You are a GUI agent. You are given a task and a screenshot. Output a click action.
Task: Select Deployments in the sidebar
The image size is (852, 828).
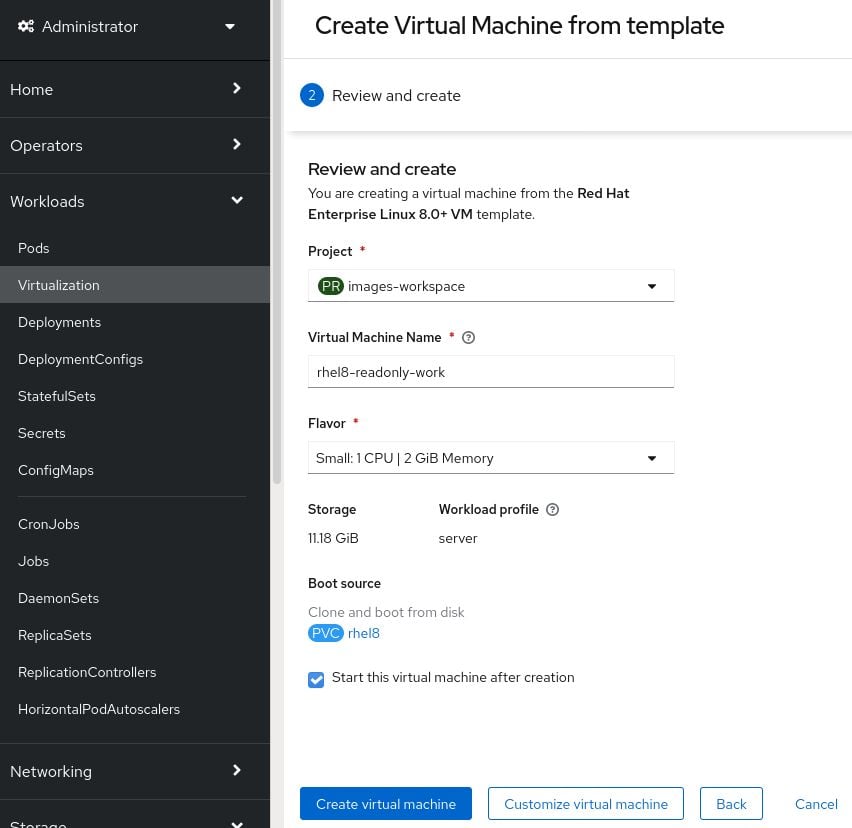click(x=59, y=322)
